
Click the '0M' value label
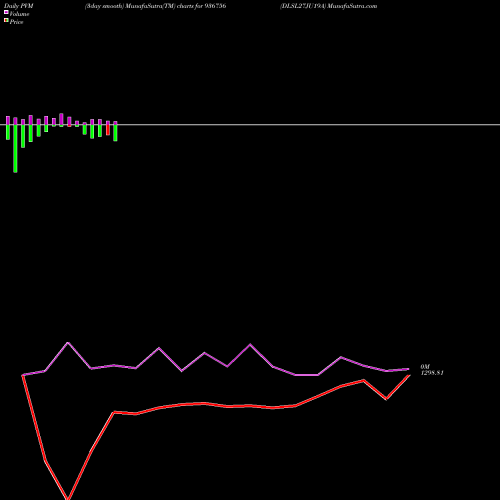[425, 367]
